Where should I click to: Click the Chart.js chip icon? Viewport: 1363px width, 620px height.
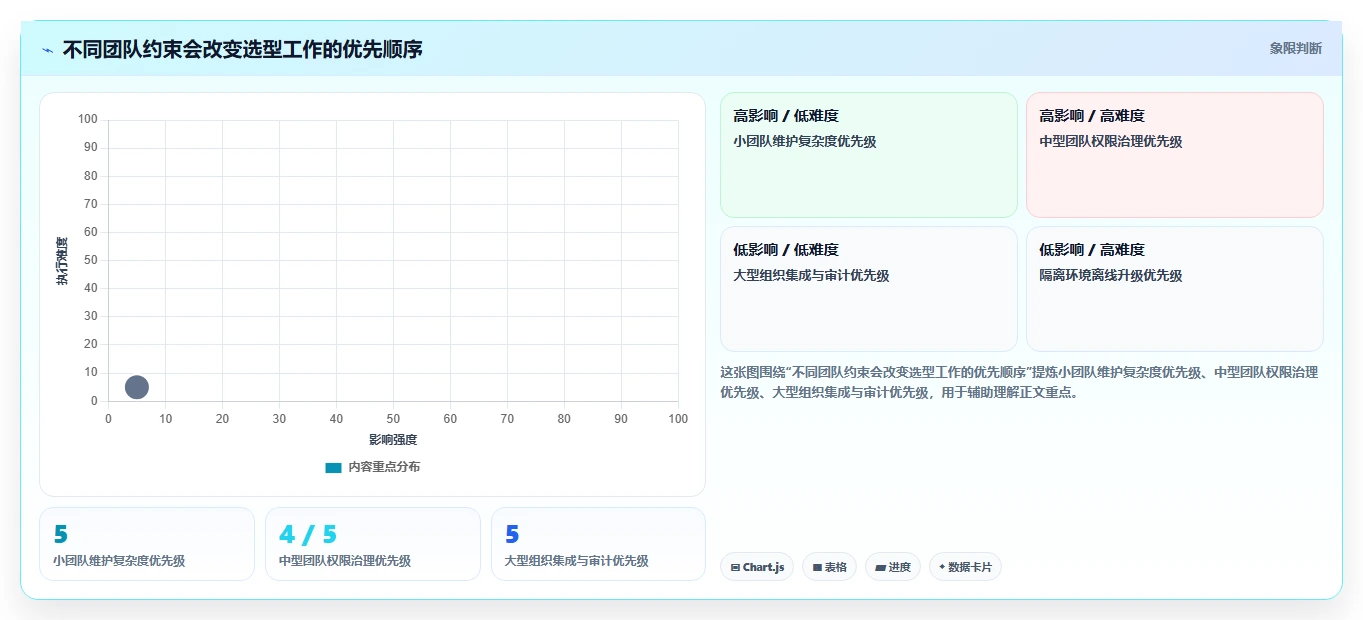pos(736,567)
